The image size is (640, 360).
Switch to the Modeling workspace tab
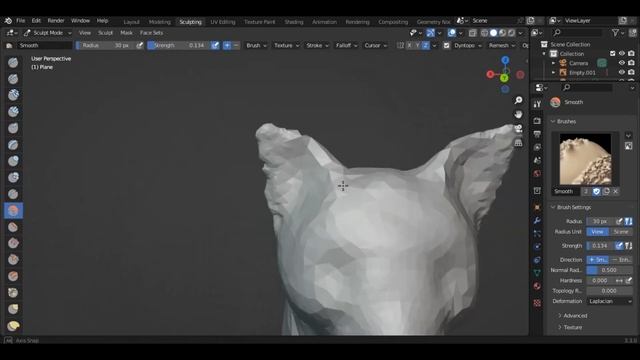pyautogui.click(x=160, y=22)
